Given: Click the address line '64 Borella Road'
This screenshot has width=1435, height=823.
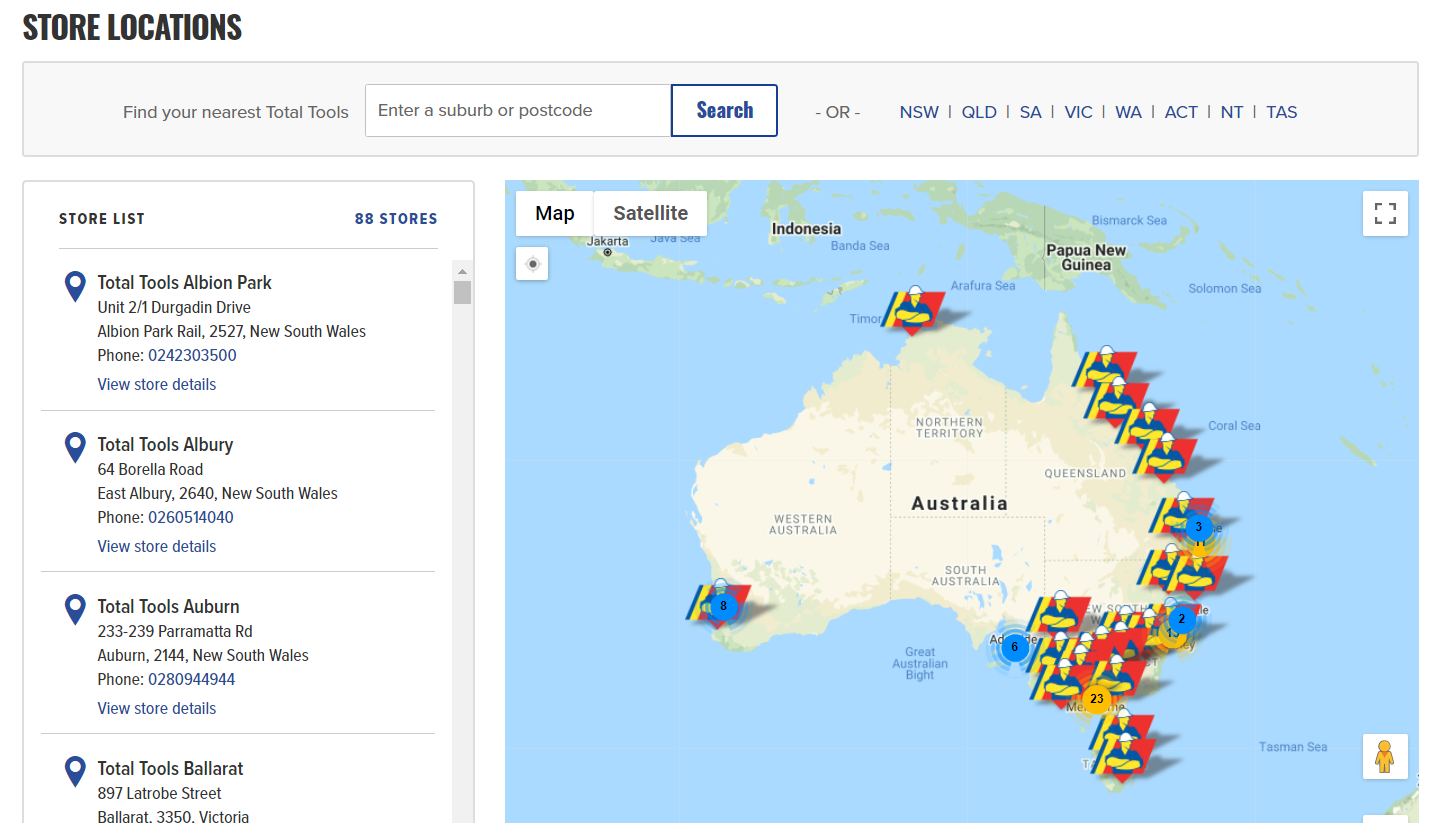Looking at the screenshot, I should (150, 469).
